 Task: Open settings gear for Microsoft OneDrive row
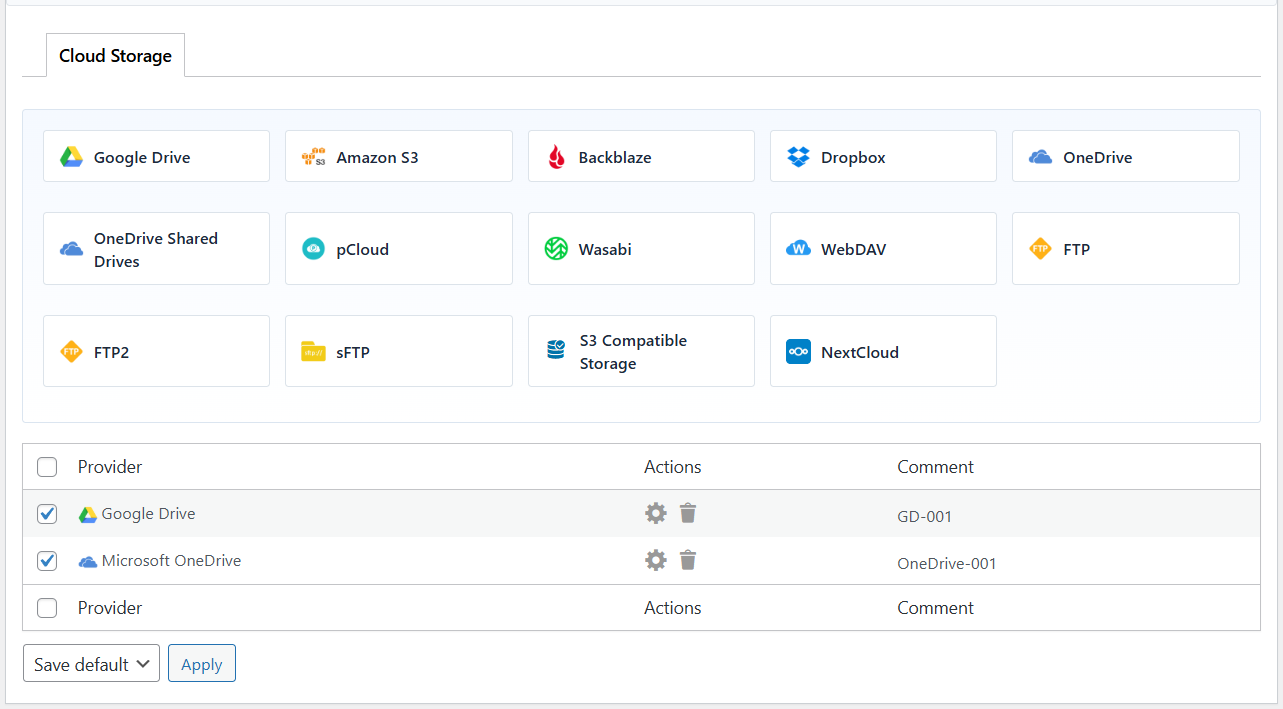tap(655, 560)
